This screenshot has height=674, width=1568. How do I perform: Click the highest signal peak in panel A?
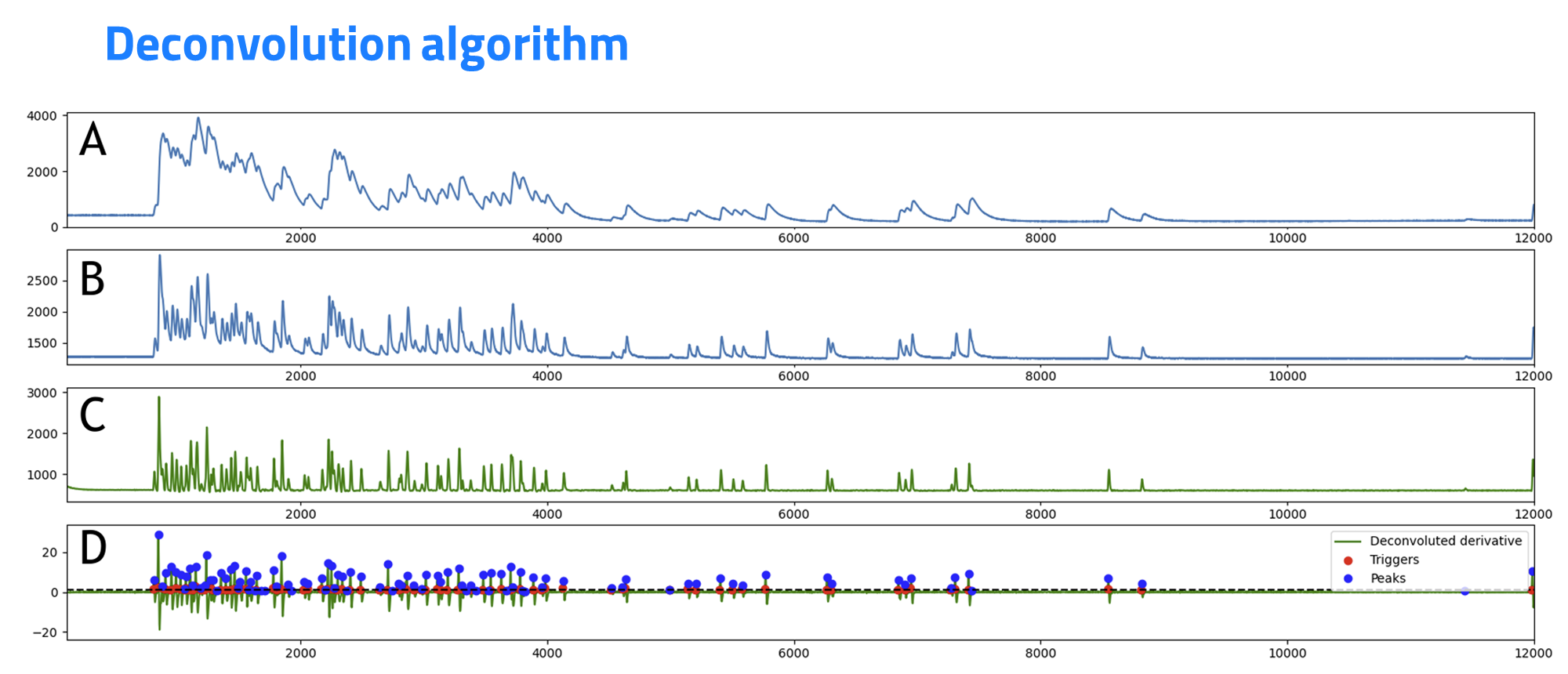(198, 119)
